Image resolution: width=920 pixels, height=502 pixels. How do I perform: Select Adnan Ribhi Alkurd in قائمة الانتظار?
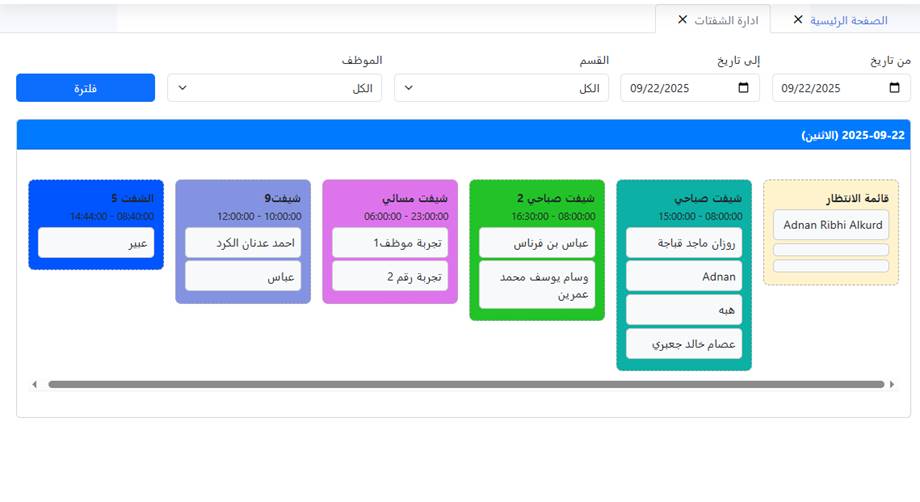click(831, 225)
